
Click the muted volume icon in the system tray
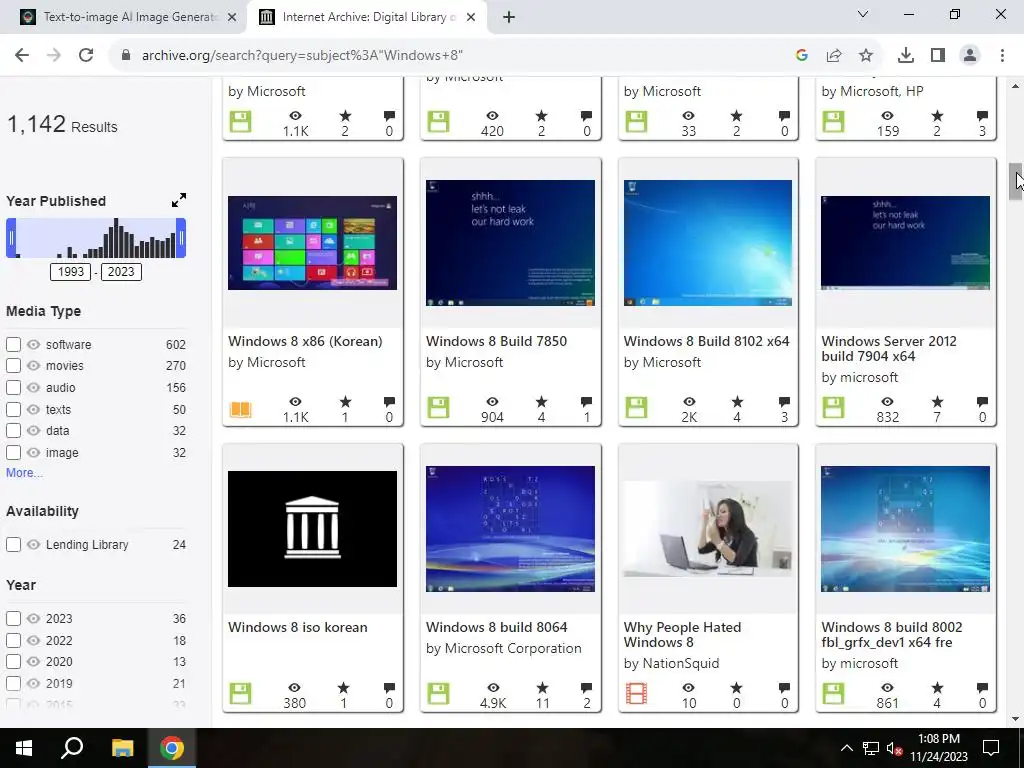tap(894, 749)
